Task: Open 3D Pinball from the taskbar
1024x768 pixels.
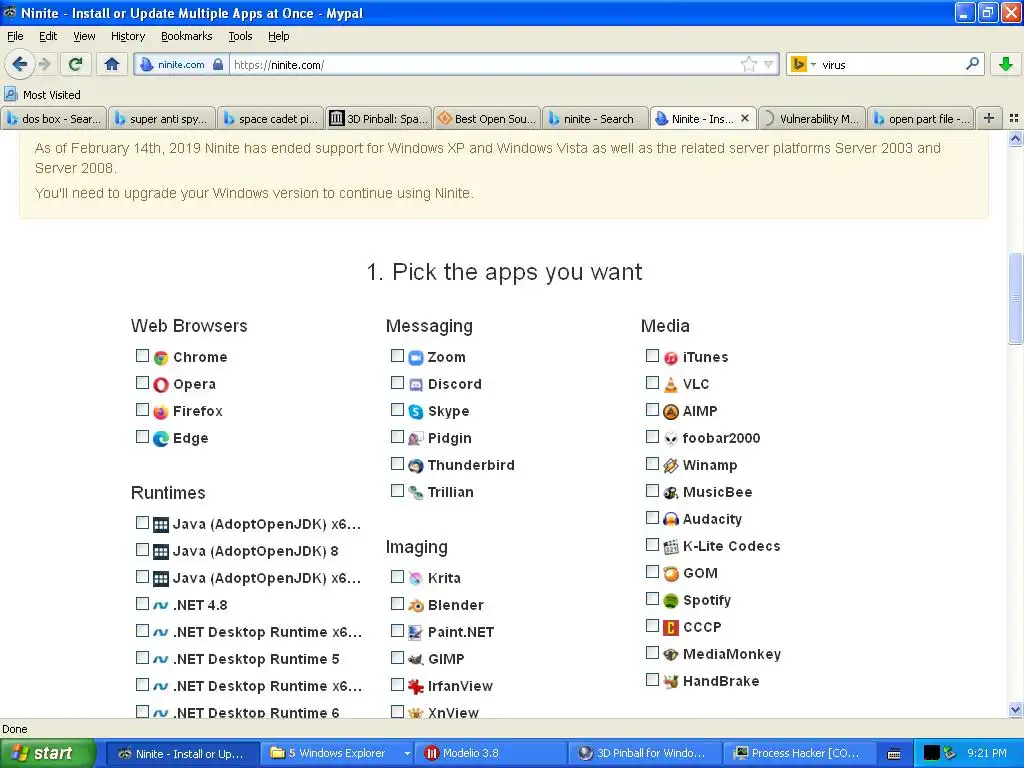Action: tap(646, 753)
